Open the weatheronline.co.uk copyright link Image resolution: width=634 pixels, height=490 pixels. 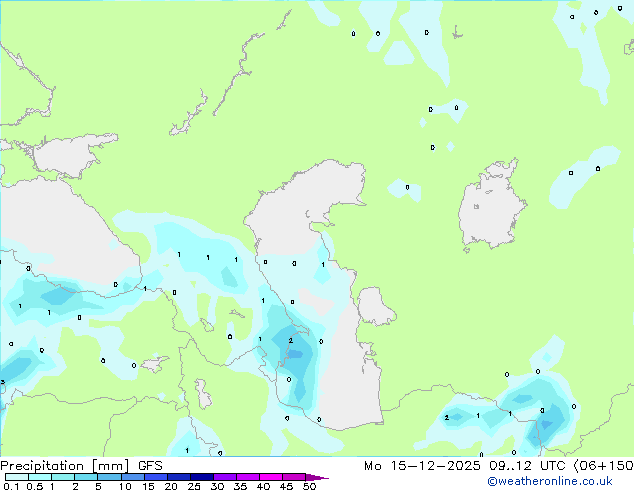coord(550,481)
